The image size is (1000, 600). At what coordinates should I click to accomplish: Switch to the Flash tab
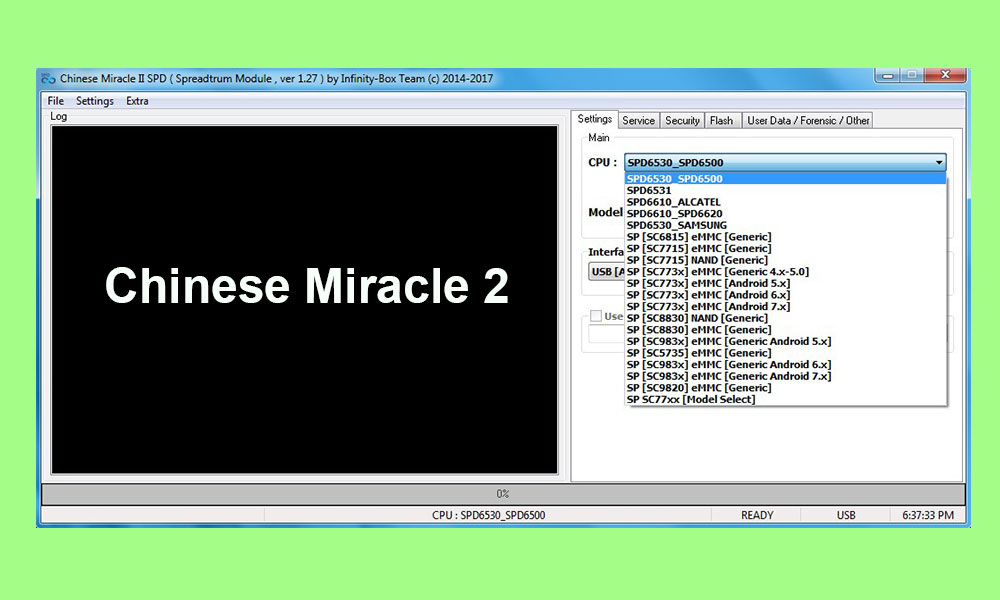point(721,121)
